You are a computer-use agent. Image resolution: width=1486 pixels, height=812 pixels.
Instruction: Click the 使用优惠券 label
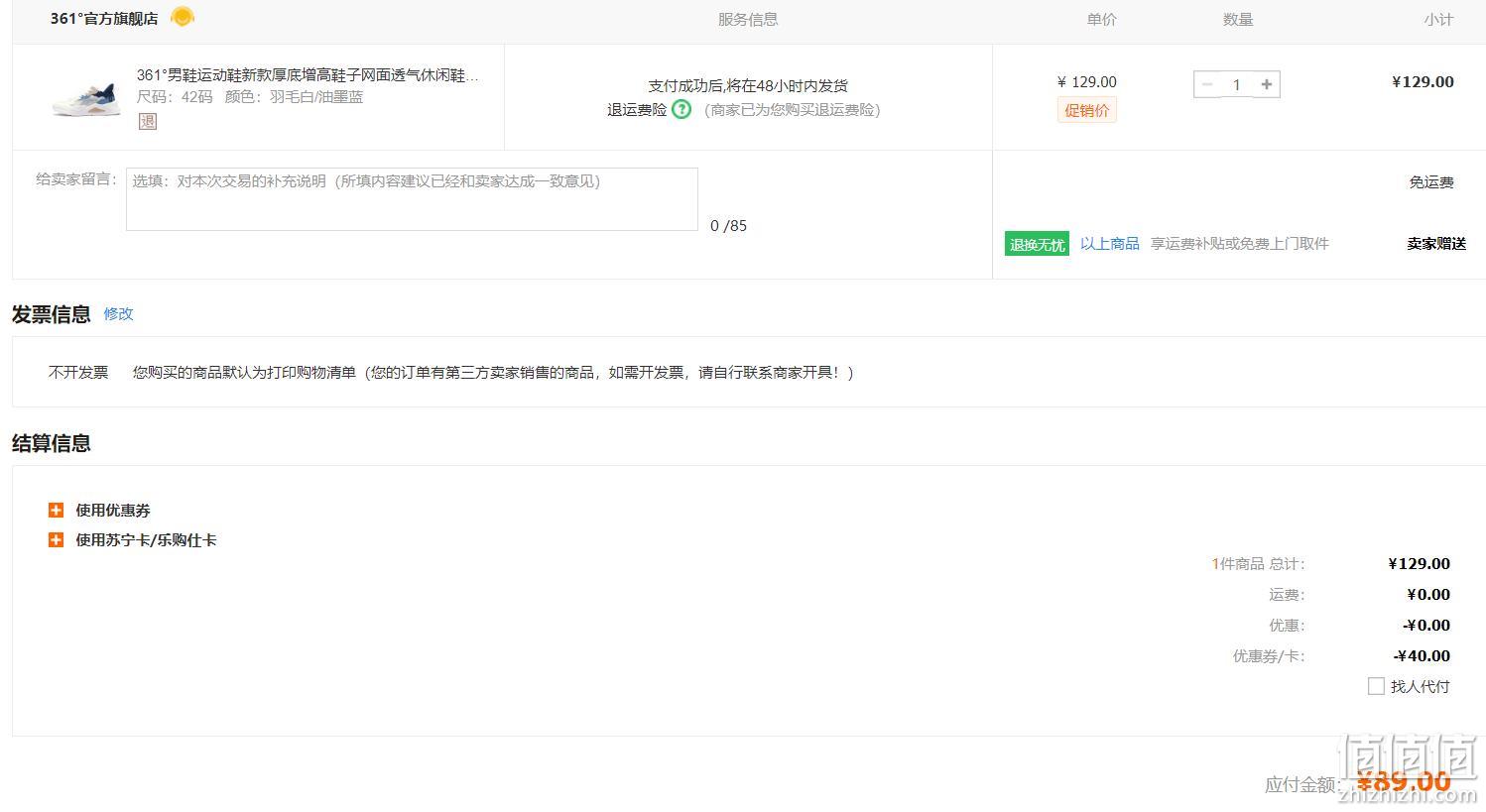(113, 510)
